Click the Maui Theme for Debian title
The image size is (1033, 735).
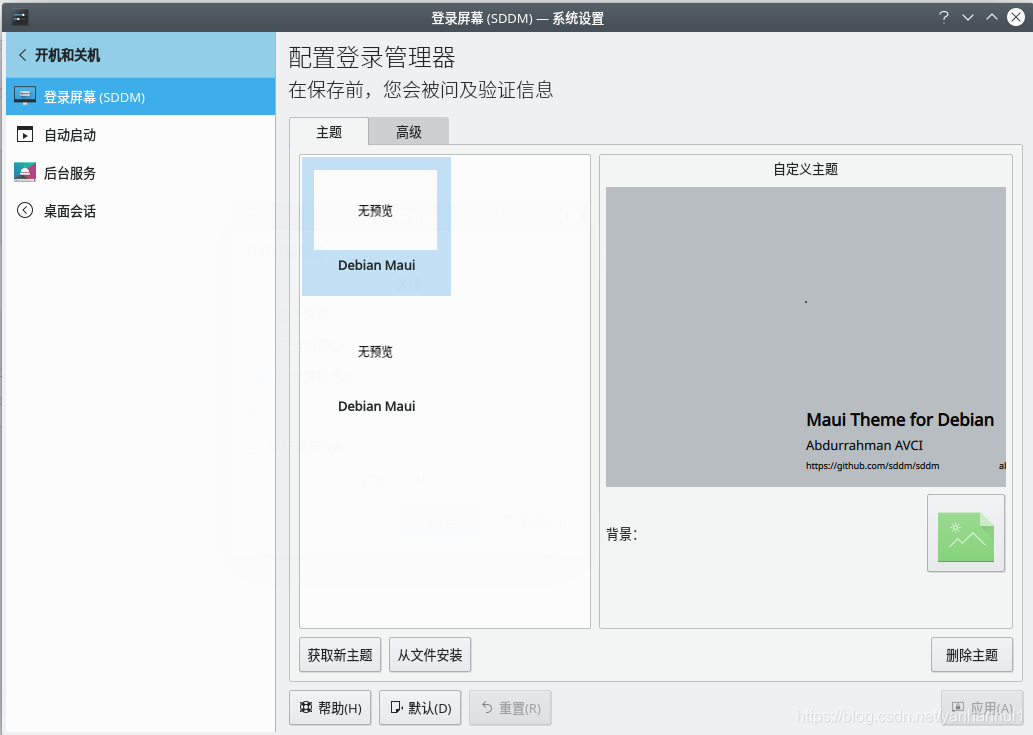(900, 420)
